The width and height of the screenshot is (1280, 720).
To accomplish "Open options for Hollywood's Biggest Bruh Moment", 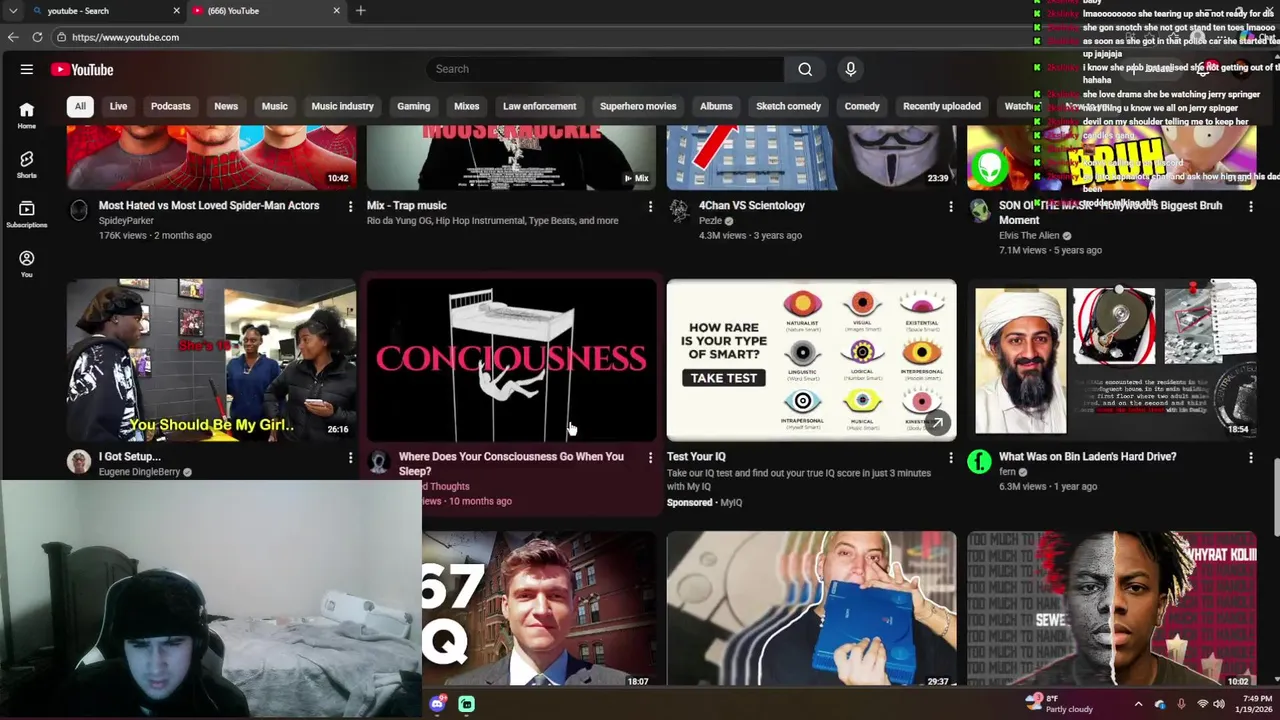I will [1250, 206].
